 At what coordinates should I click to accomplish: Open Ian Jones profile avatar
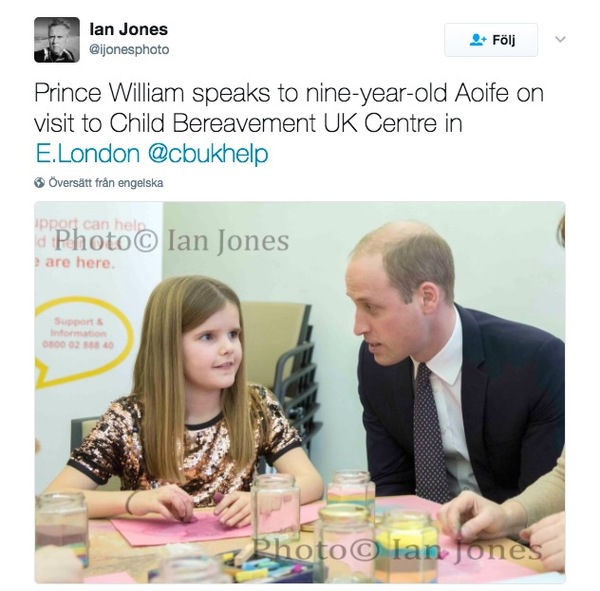point(57,39)
